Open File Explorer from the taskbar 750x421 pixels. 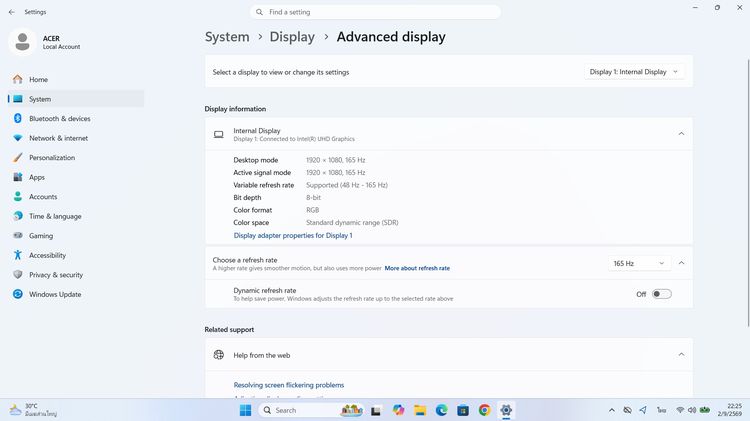[x=420, y=410]
